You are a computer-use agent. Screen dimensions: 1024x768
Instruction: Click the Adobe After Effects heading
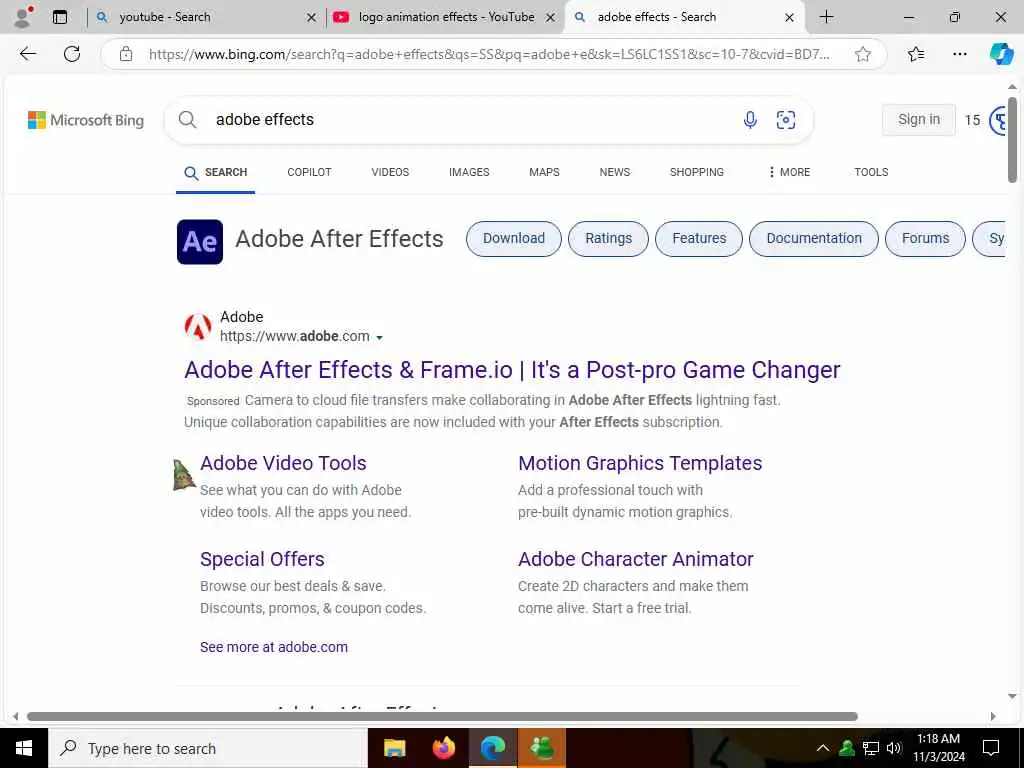coord(339,239)
